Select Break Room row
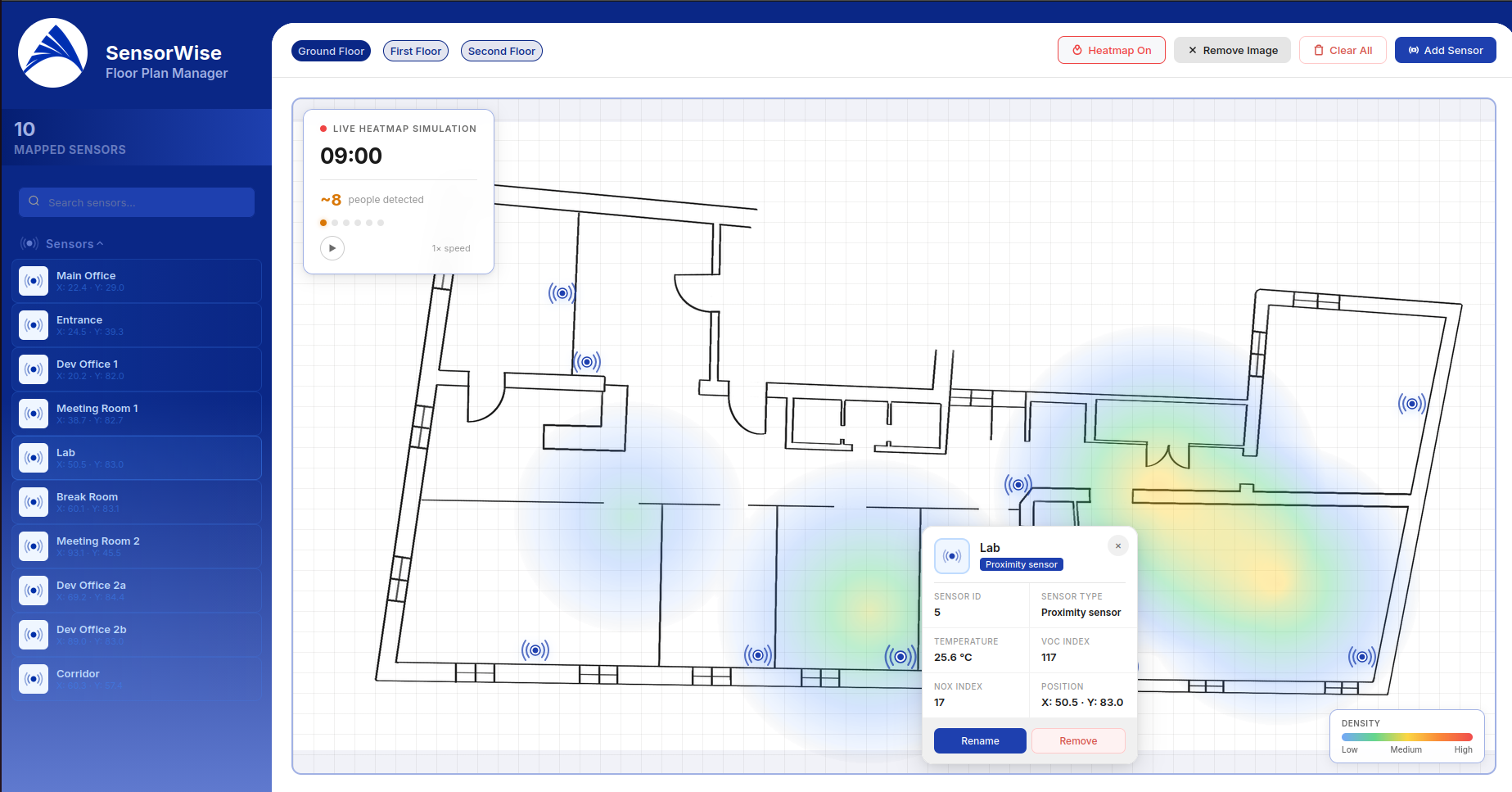Screen dimensions: 1512x792 (x=137, y=502)
